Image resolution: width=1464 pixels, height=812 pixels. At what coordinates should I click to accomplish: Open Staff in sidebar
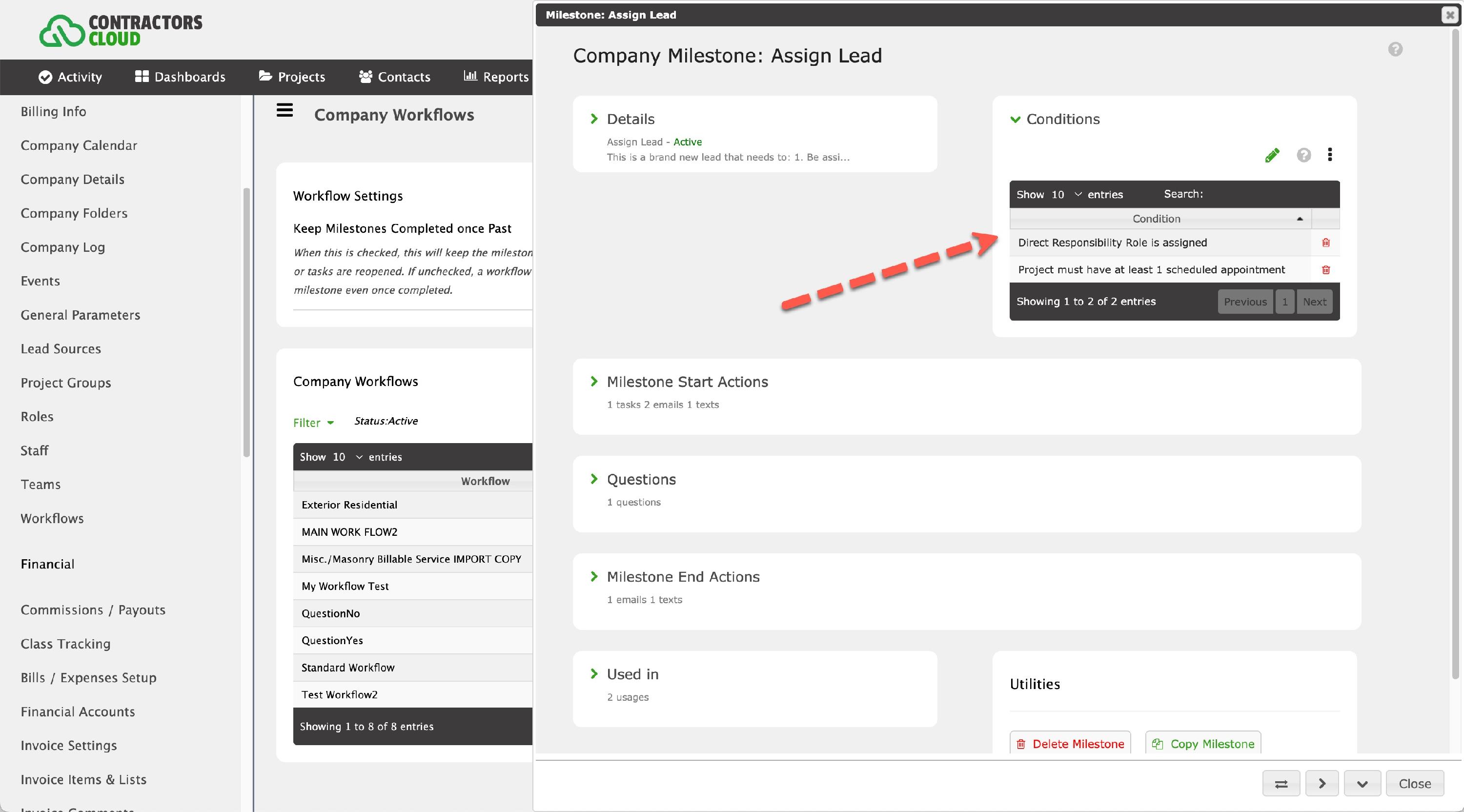(34, 450)
